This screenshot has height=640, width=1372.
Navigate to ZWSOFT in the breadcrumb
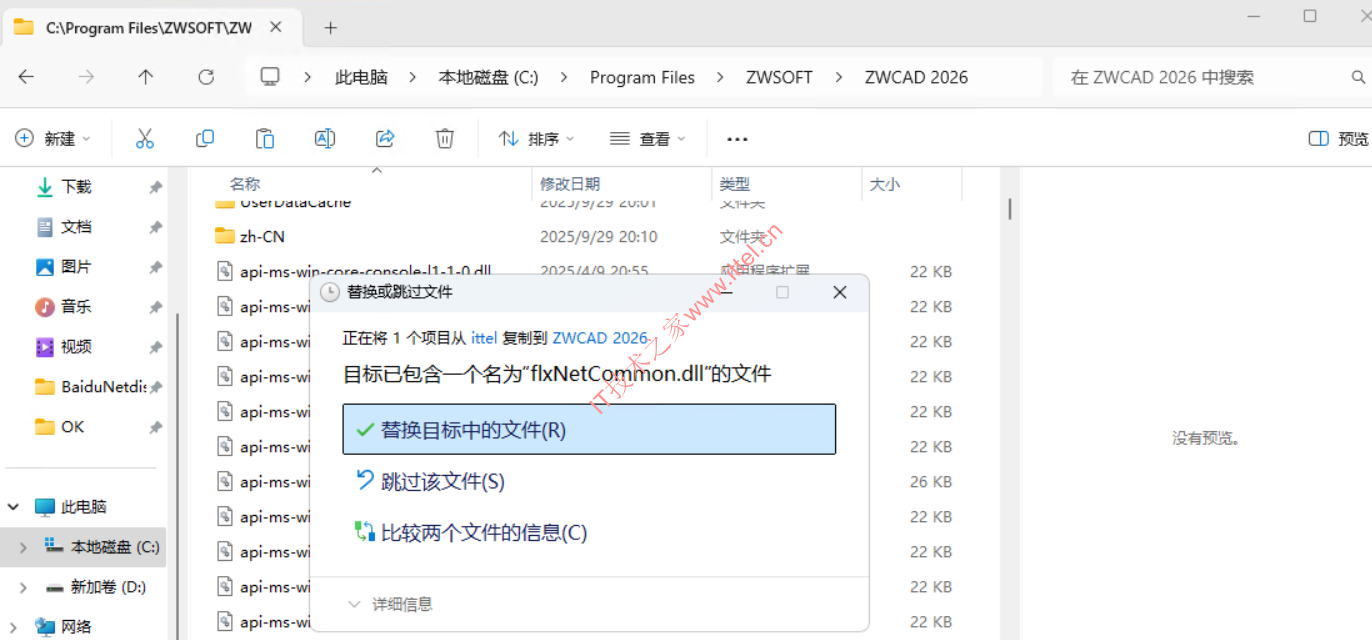(x=779, y=77)
